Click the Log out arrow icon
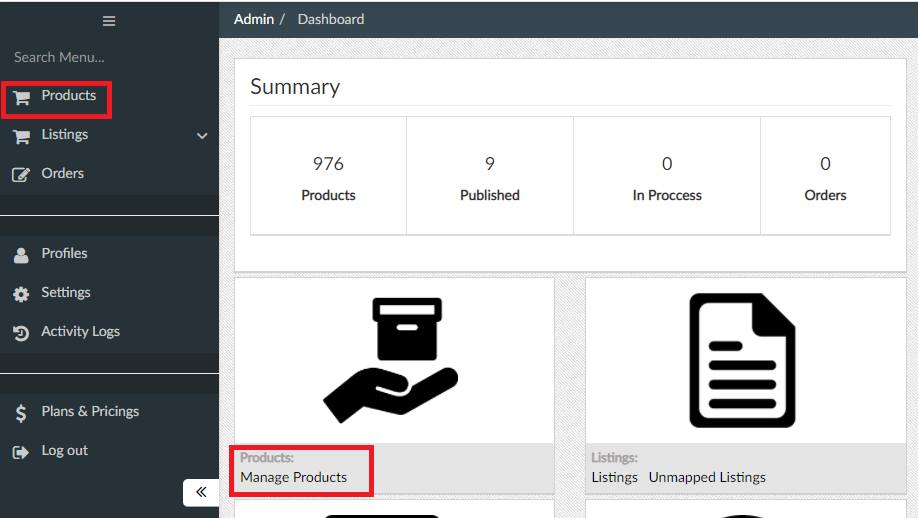 21,452
